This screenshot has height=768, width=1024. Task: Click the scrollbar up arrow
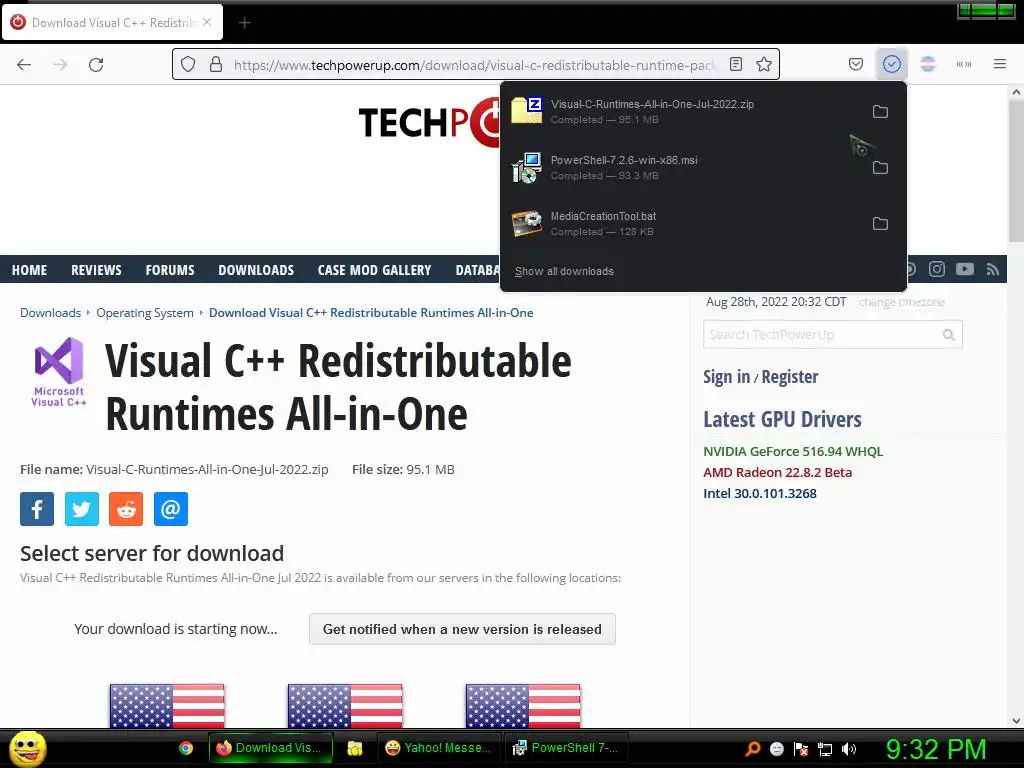(x=1016, y=92)
